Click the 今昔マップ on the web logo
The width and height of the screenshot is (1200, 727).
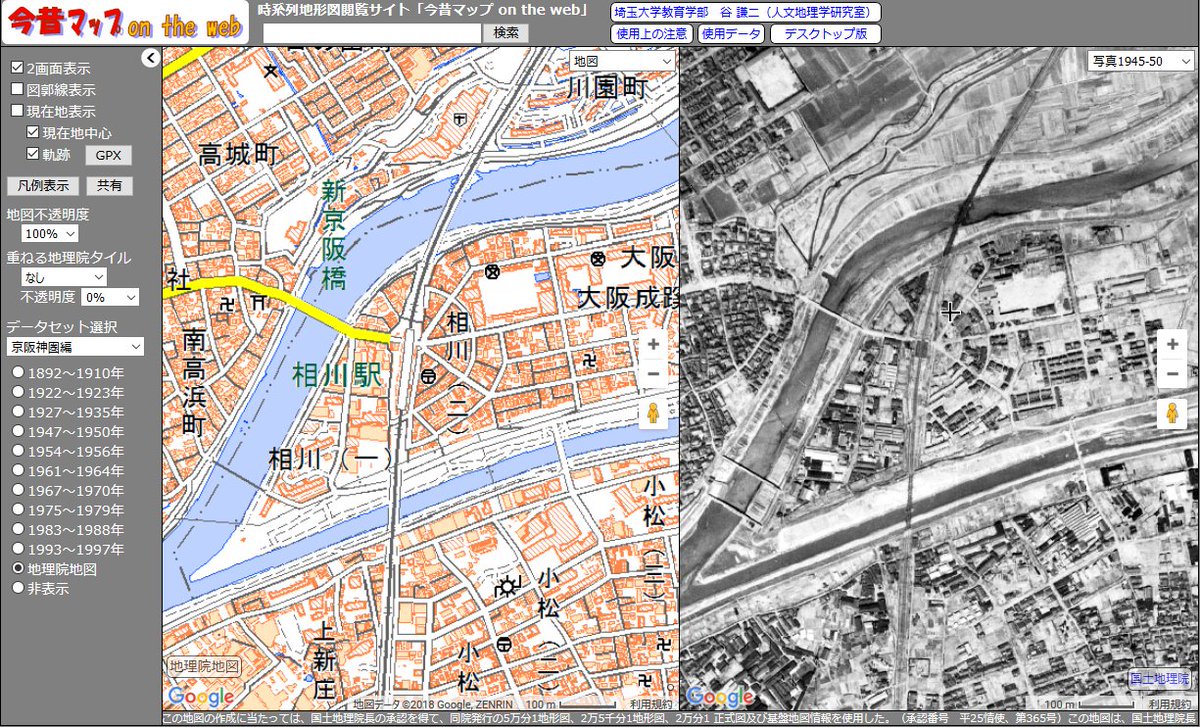pos(124,24)
